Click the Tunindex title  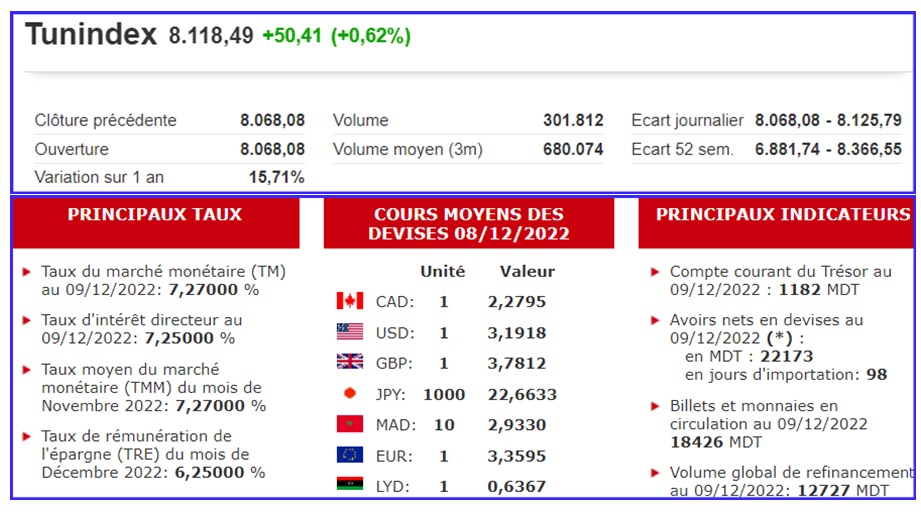[91, 34]
